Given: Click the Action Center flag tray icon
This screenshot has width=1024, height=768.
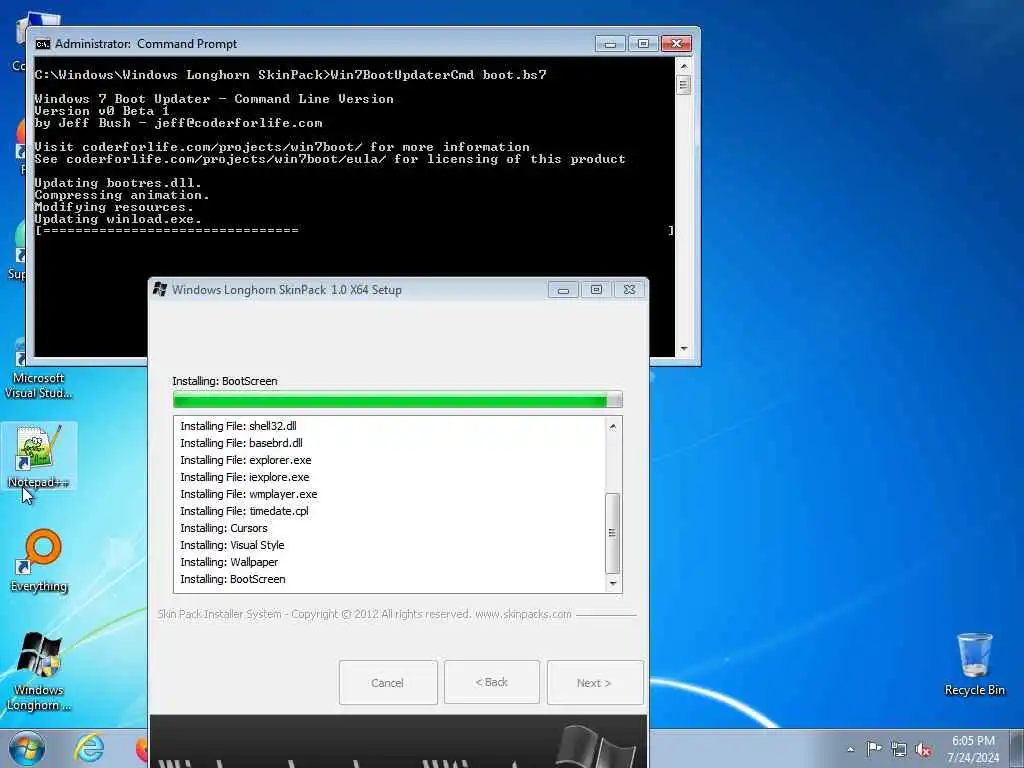Looking at the screenshot, I should 874,748.
